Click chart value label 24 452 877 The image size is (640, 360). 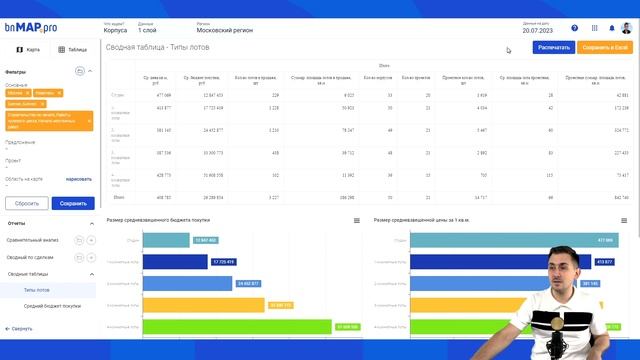(248, 283)
